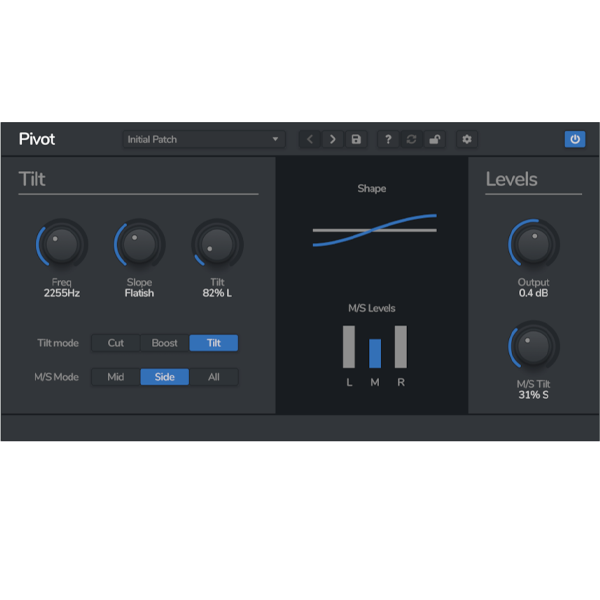This screenshot has height=600, width=600.
Task: Open help with the question mark icon
Action: (388, 139)
